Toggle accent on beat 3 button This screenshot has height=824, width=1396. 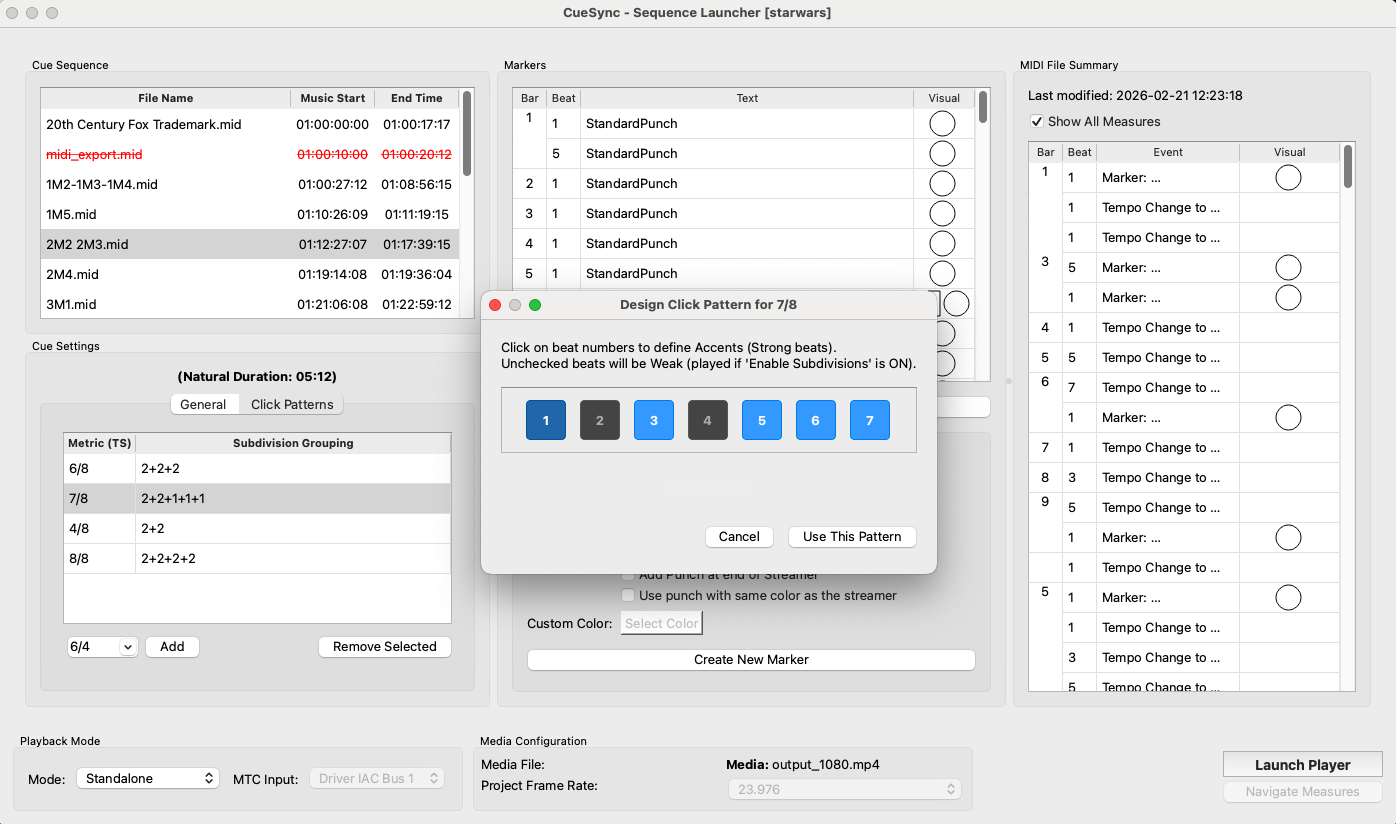pyautogui.click(x=654, y=420)
